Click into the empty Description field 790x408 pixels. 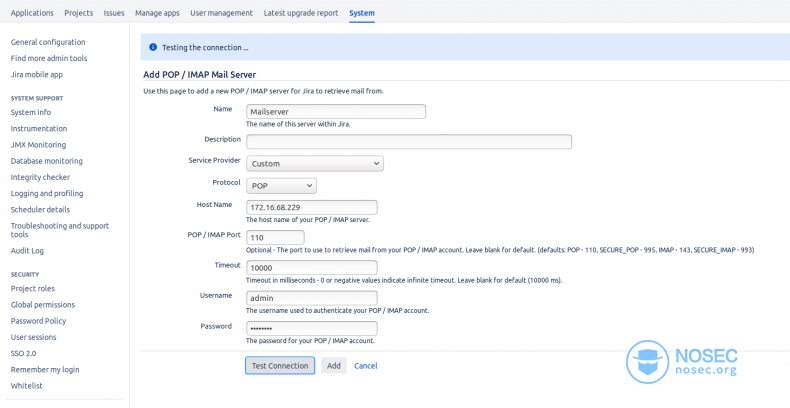click(x=409, y=142)
